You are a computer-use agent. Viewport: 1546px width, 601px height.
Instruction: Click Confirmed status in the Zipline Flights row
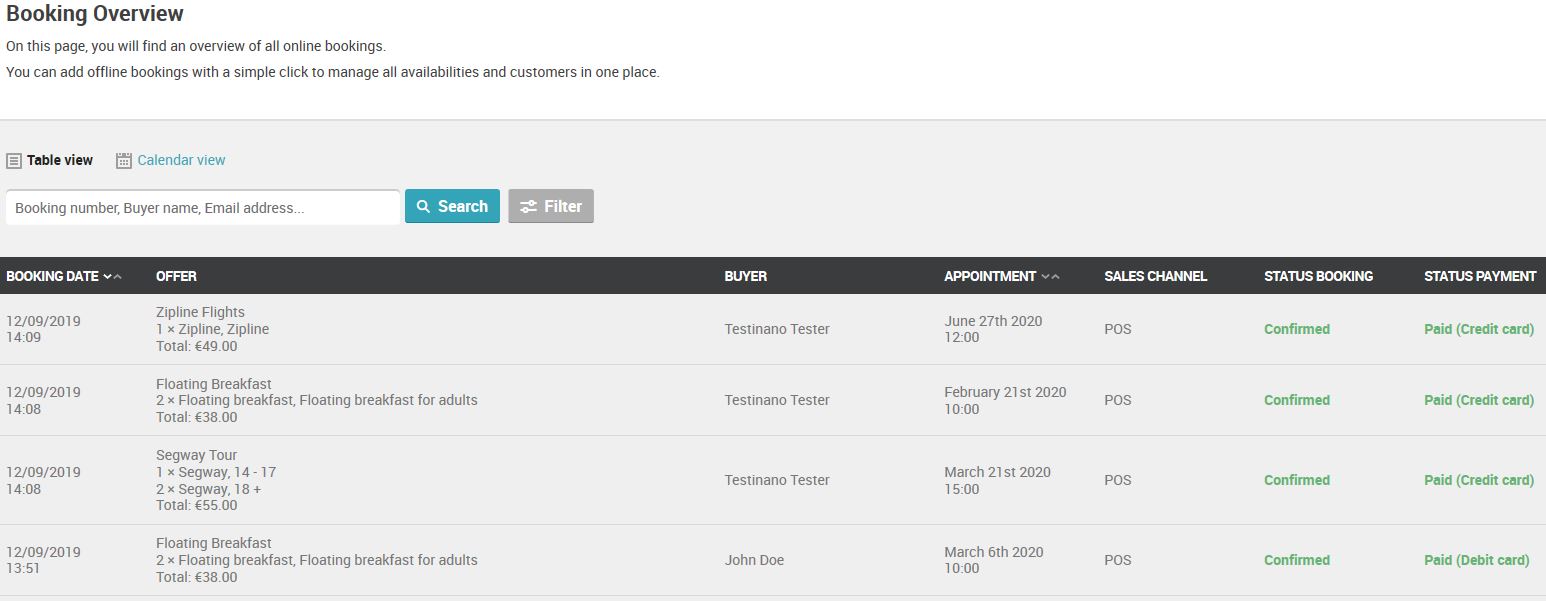pos(1297,329)
